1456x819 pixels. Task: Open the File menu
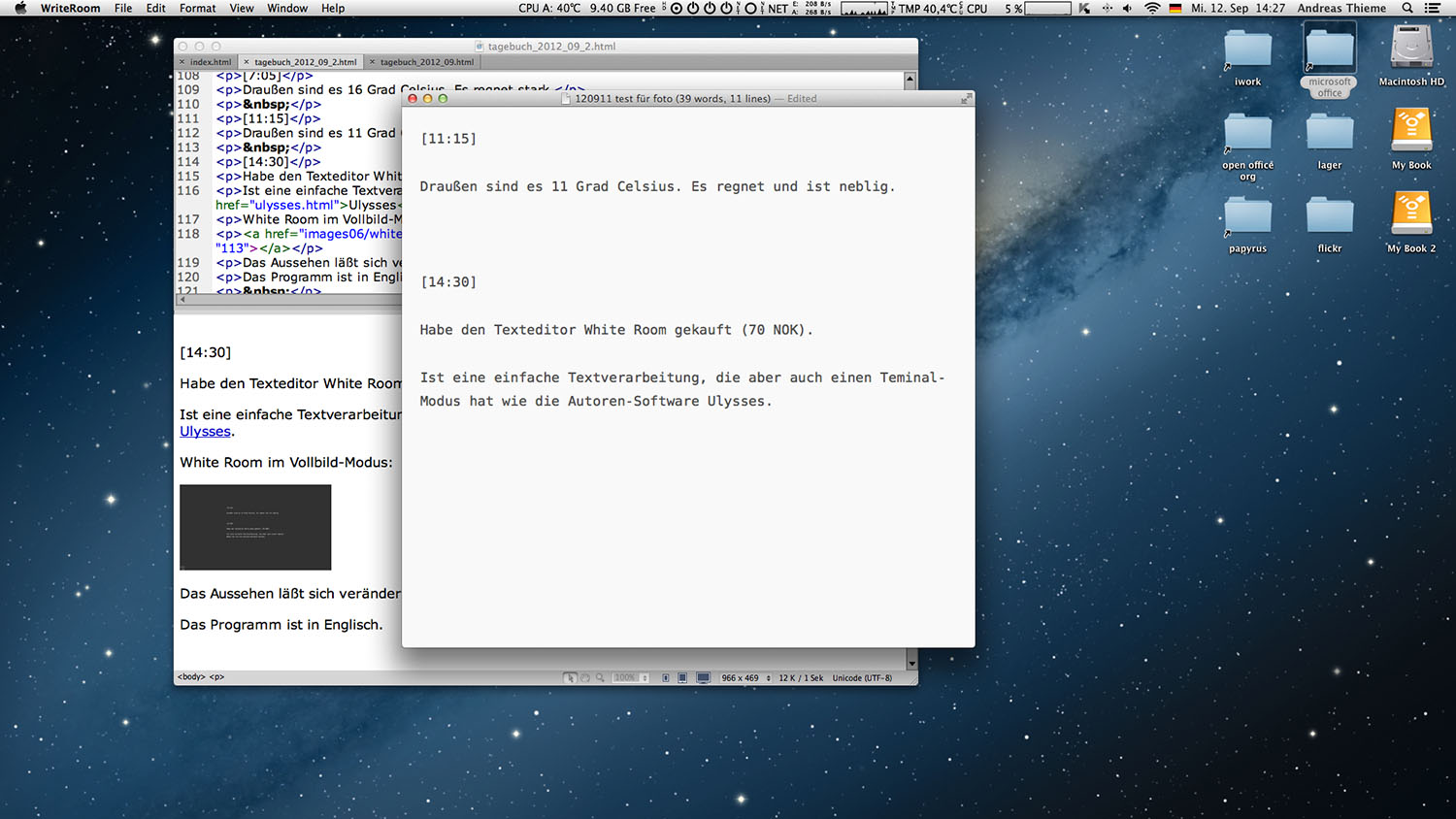pyautogui.click(x=123, y=8)
